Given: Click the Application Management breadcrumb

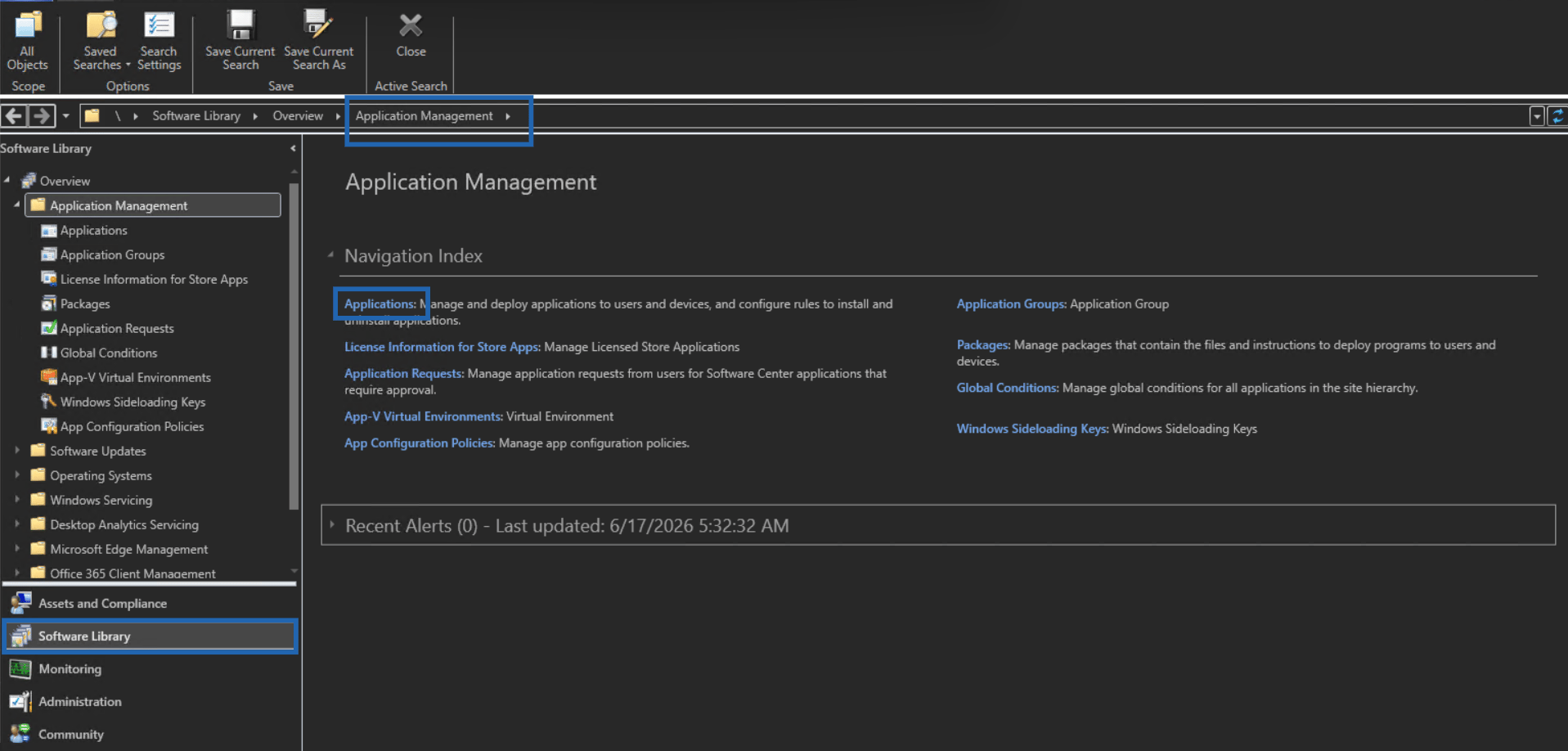Looking at the screenshot, I should coord(424,116).
